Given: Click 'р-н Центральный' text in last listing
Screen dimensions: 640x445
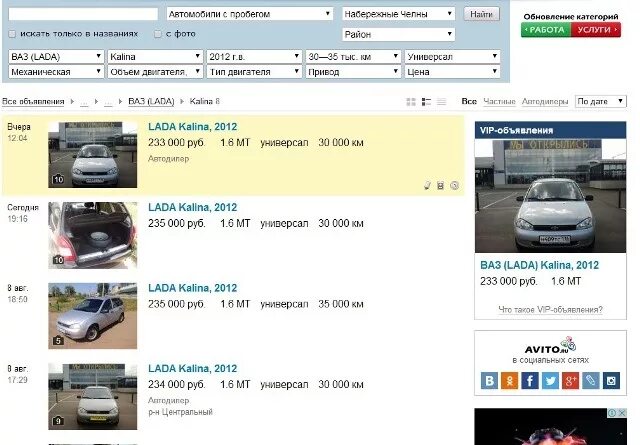Looking at the screenshot, I should 180,412.
